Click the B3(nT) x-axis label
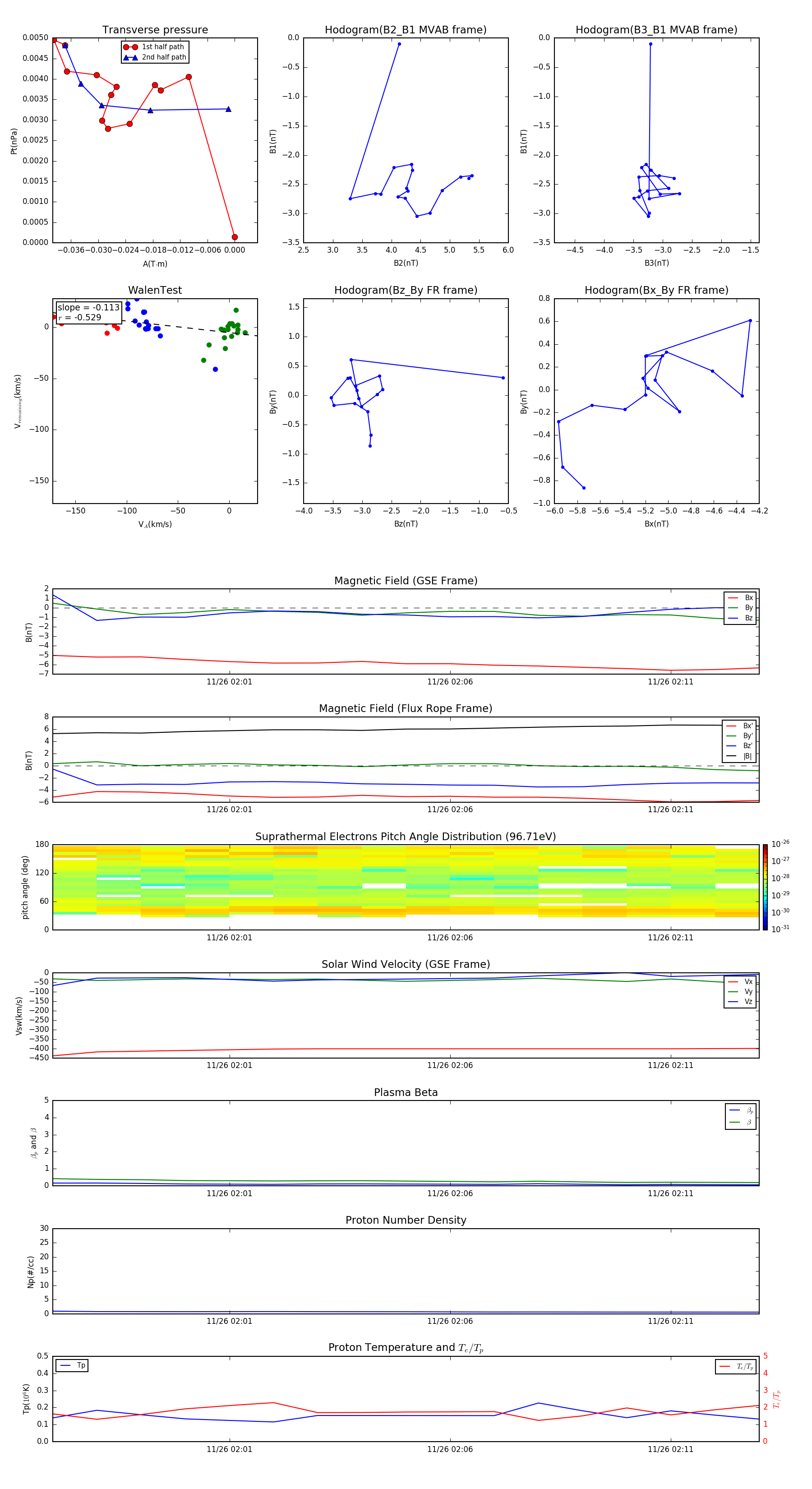Viewport: 812px width, 1489px height. (x=656, y=263)
